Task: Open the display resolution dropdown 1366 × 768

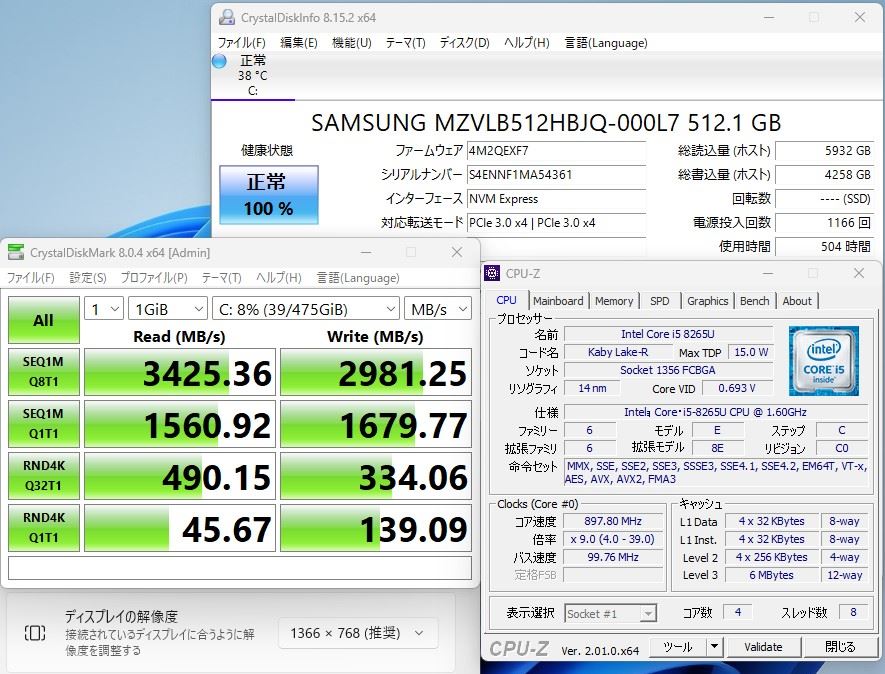Action: [x=358, y=633]
